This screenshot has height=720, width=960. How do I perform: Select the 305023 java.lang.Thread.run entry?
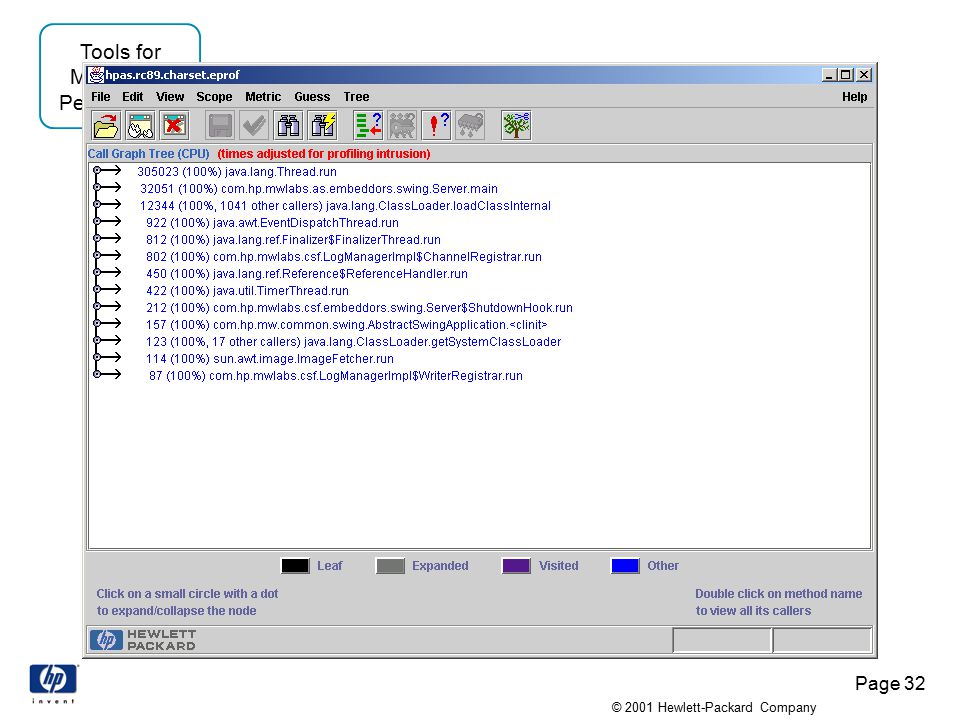tap(237, 172)
